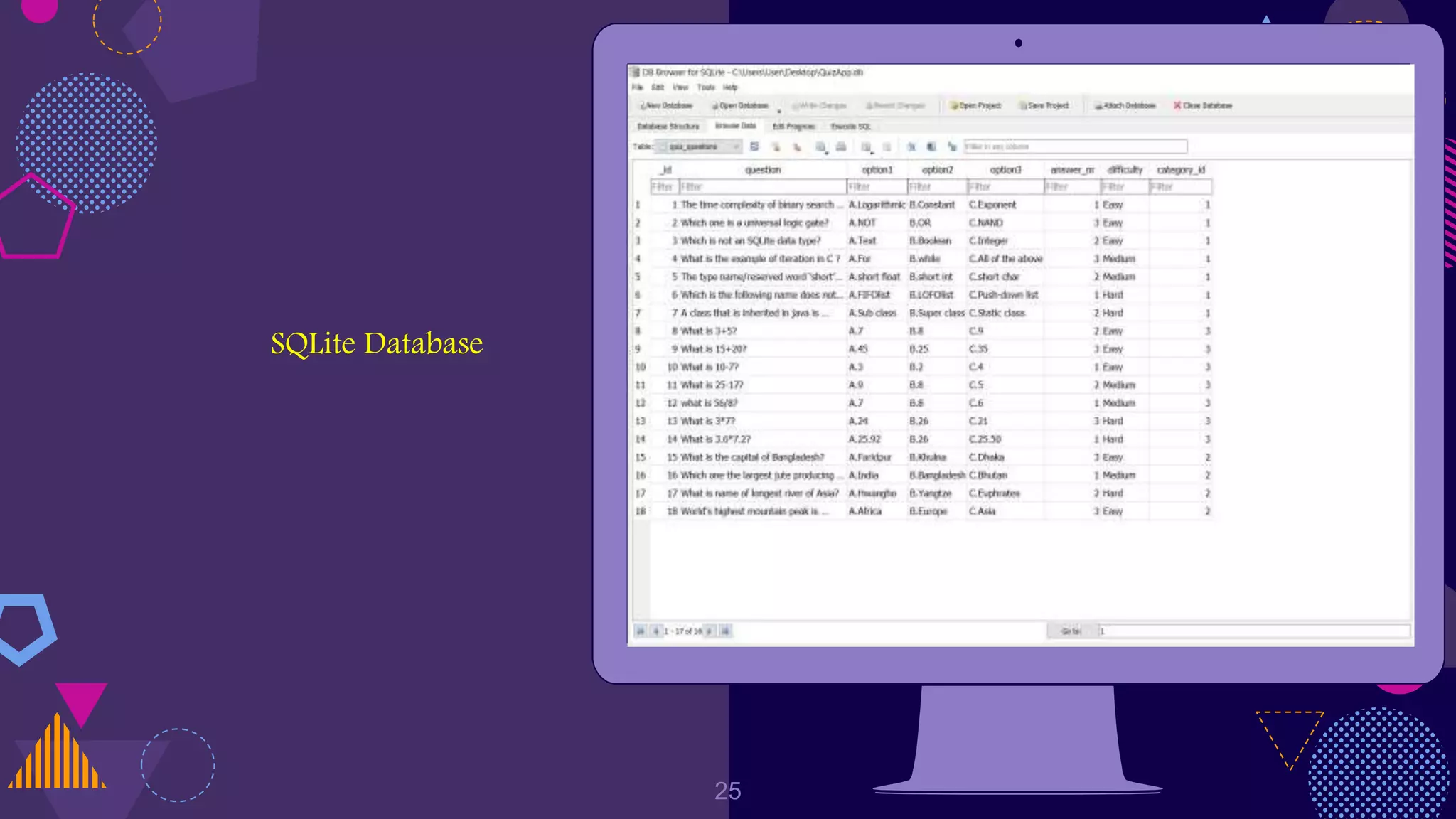Open the Tools menu

[x=706, y=87]
